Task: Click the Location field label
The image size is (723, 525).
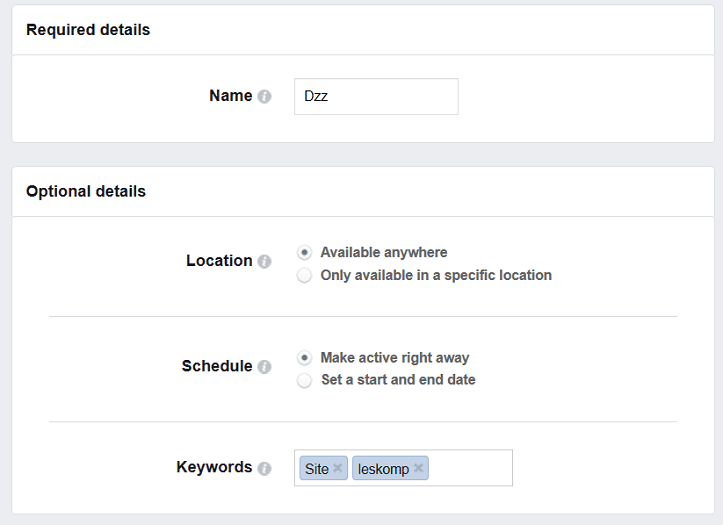Action: point(219,261)
